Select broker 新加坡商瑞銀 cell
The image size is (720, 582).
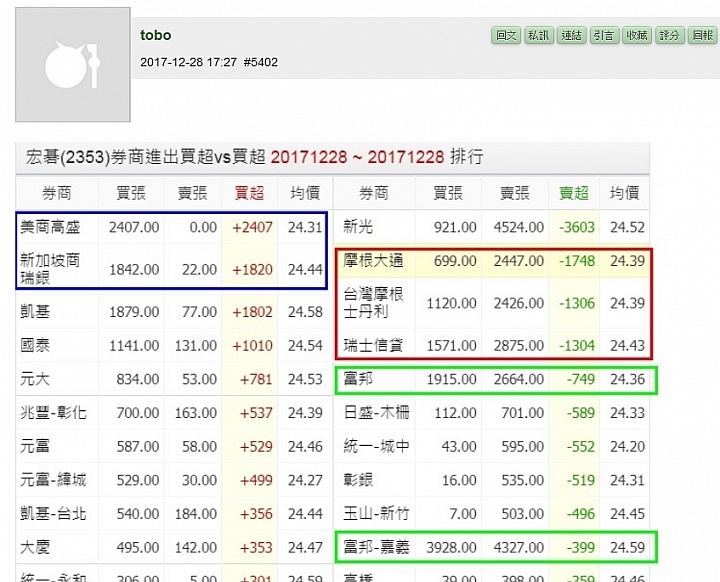click(x=50, y=269)
